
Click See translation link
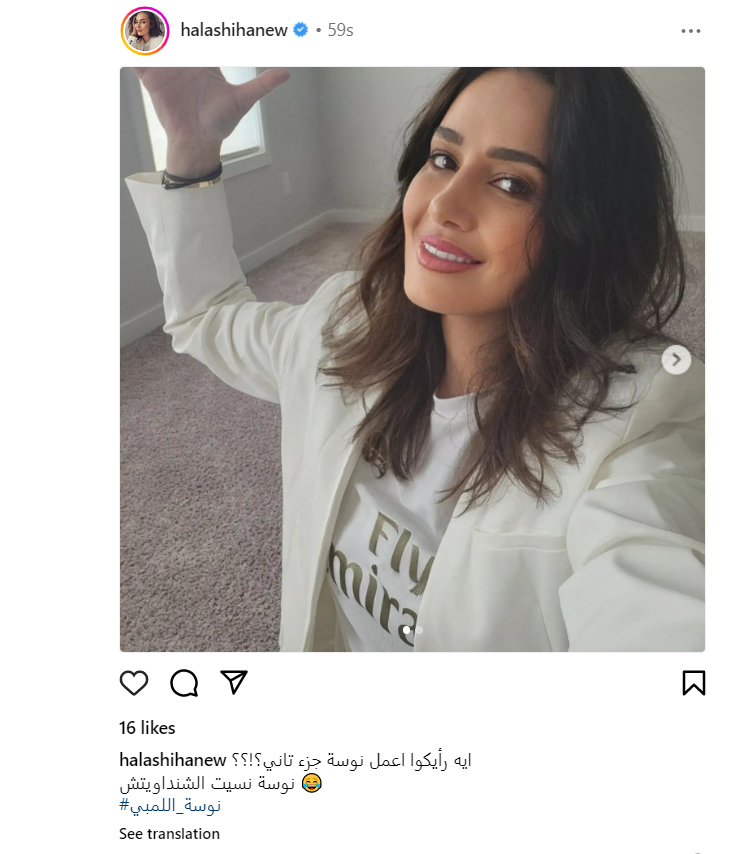coord(169,834)
